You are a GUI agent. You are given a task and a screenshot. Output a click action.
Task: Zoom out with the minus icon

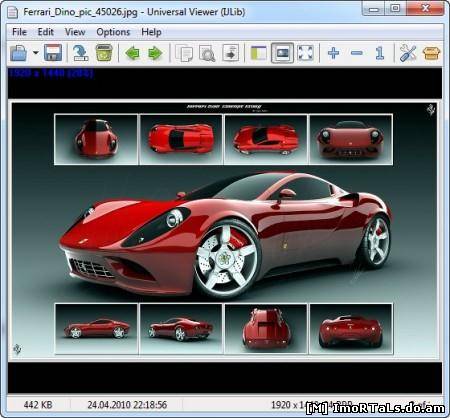pyautogui.click(x=357, y=53)
